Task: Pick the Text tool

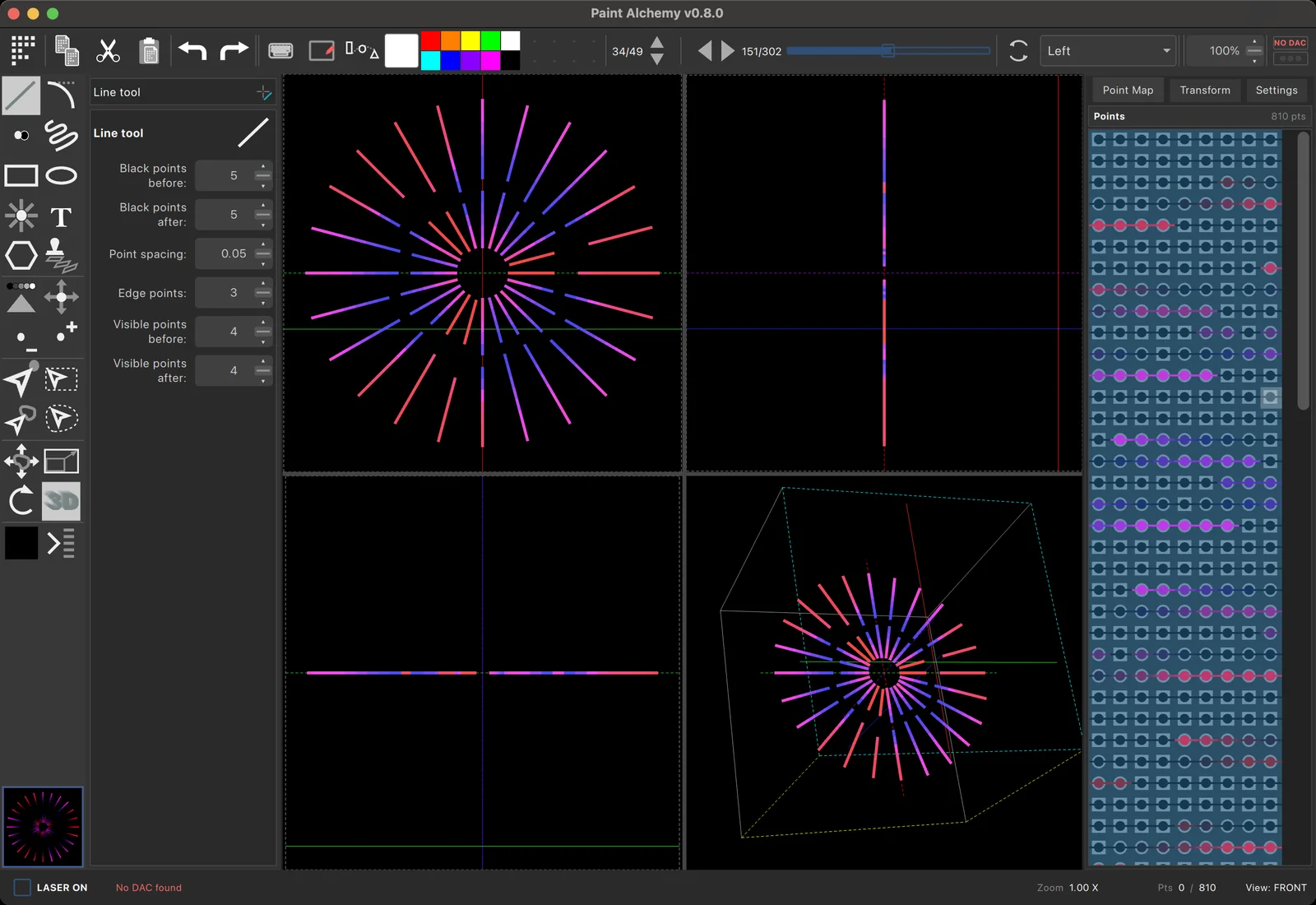Action: click(x=62, y=217)
